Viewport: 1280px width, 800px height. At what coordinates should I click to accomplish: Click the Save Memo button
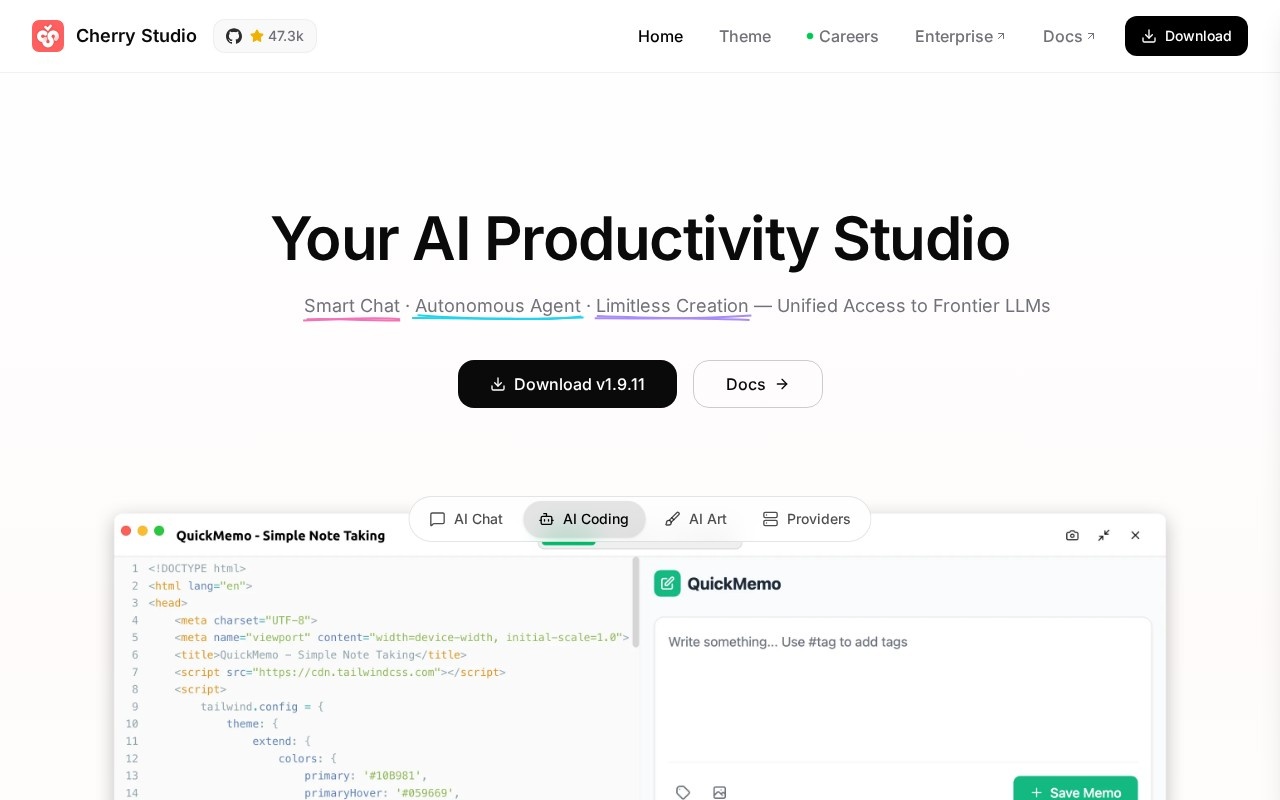(x=1075, y=788)
